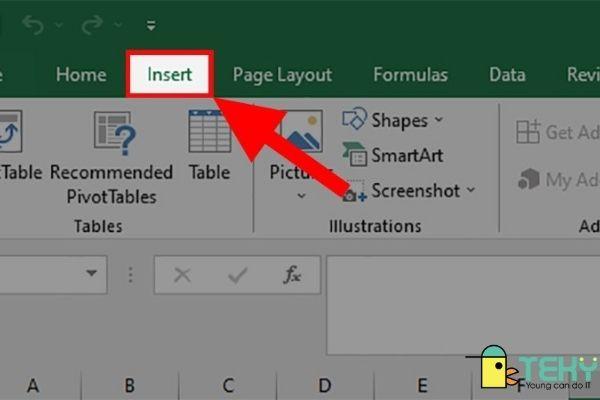
Task: Click the three-dot formula bar handle
Action: (x=130, y=275)
